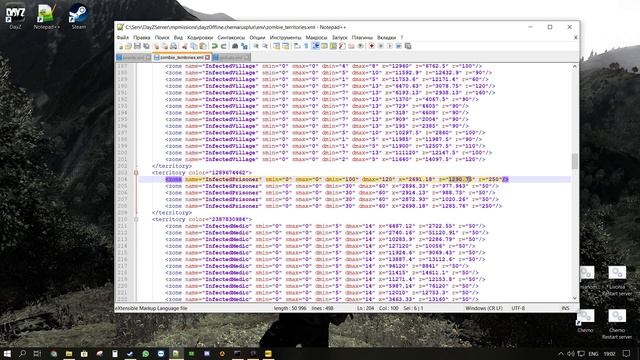Open the Кодировки menu
The image size is (640, 360).
tap(200, 38)
